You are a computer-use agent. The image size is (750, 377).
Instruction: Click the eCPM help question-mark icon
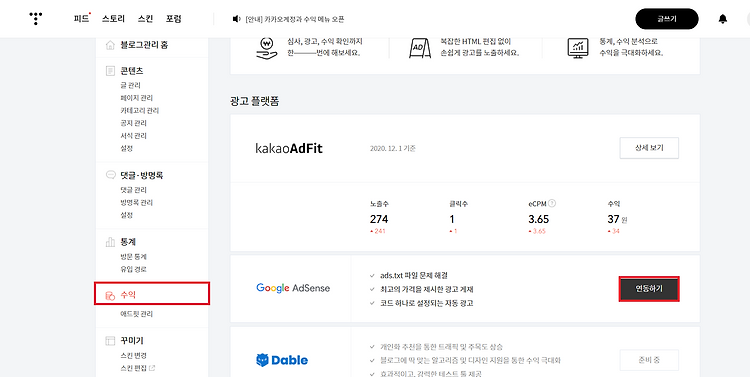(x=552, y=203)
